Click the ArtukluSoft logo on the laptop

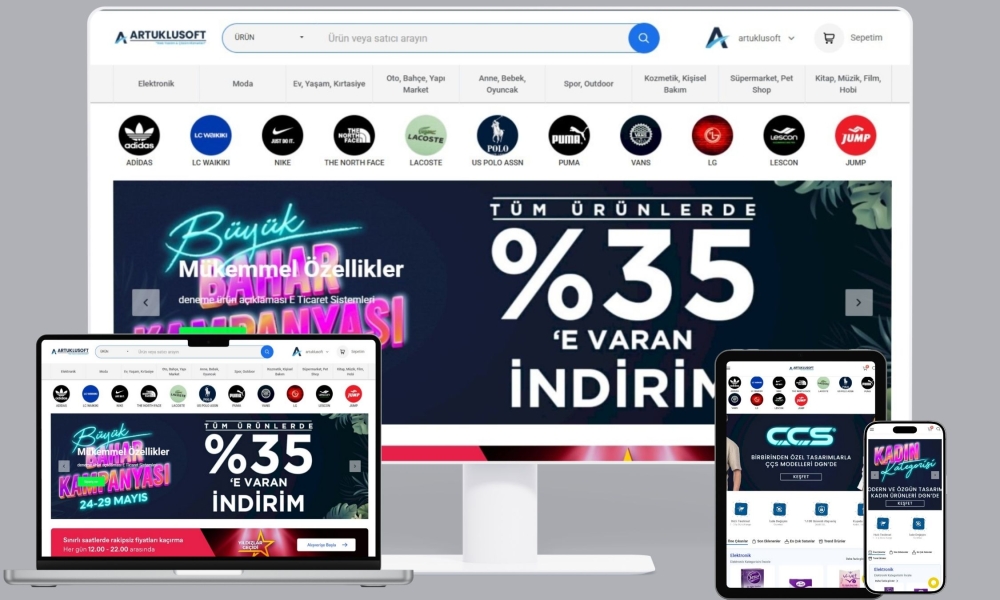[x=70, y=351]
